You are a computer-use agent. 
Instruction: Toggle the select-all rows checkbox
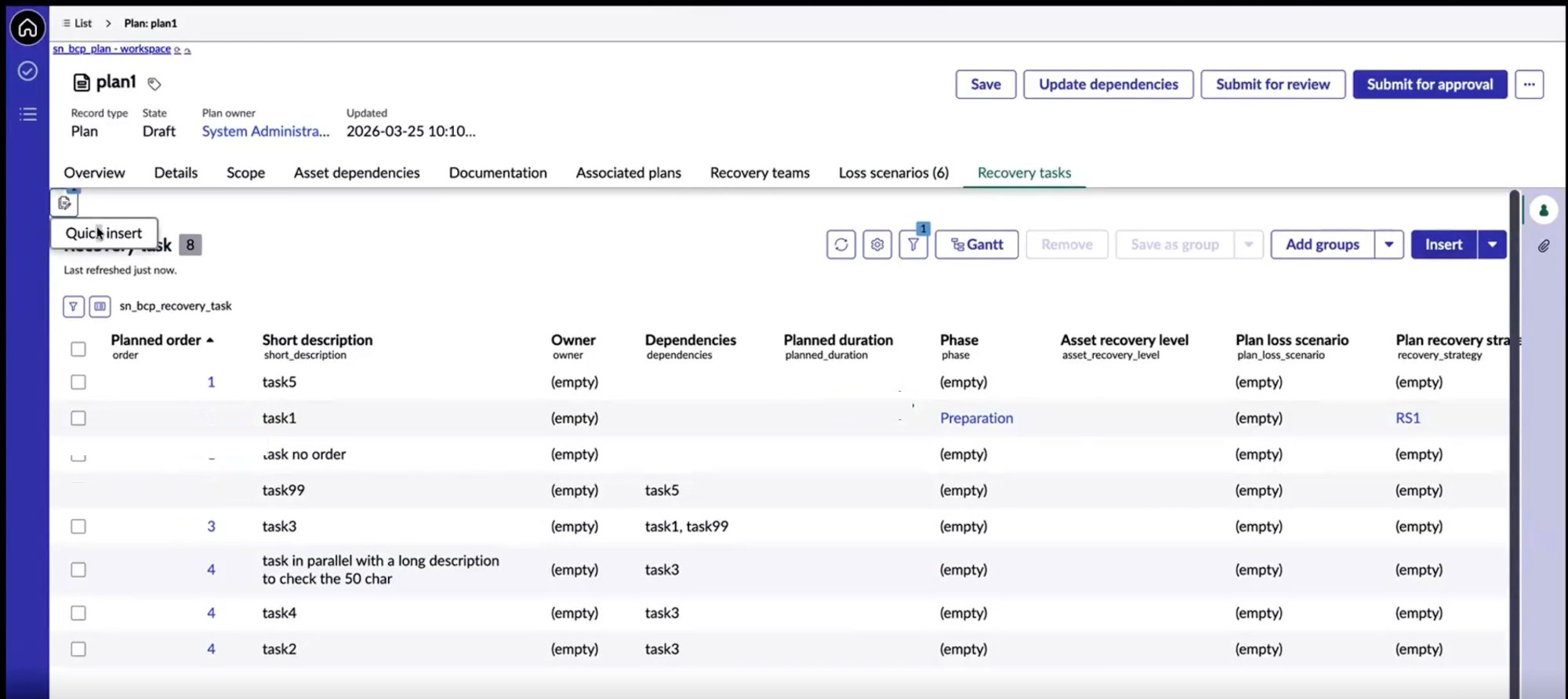(x=78, y=349)
